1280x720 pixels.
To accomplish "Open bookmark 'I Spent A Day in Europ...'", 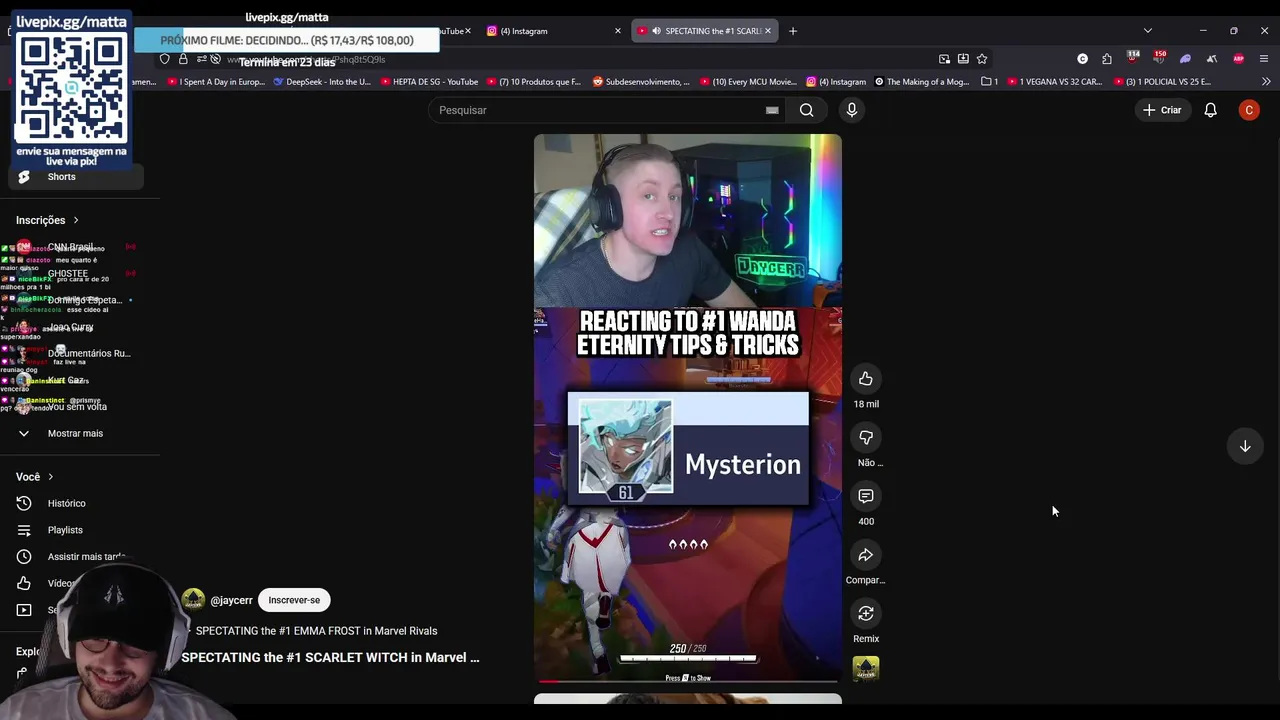I will (215, 82).
